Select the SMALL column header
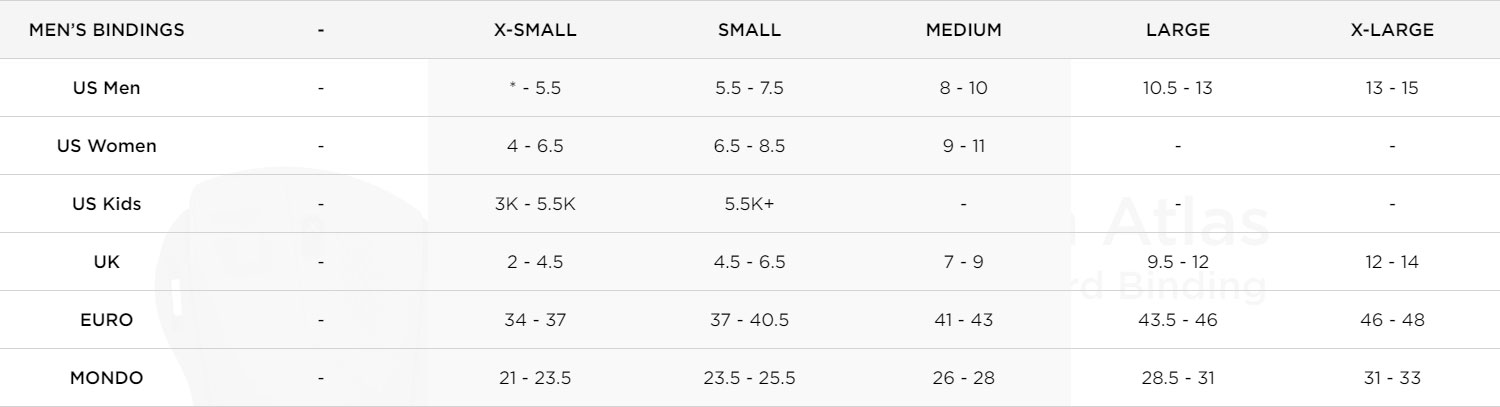This screenshot has height=407, width=1500. point(749,30)
